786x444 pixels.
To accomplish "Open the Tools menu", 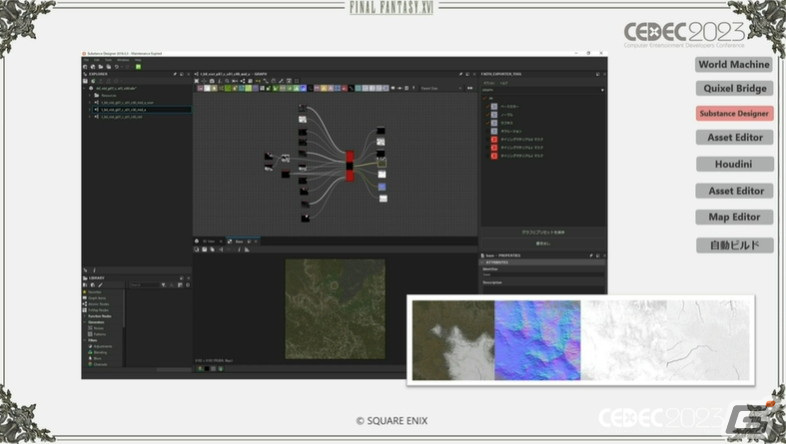I will 108,60.
